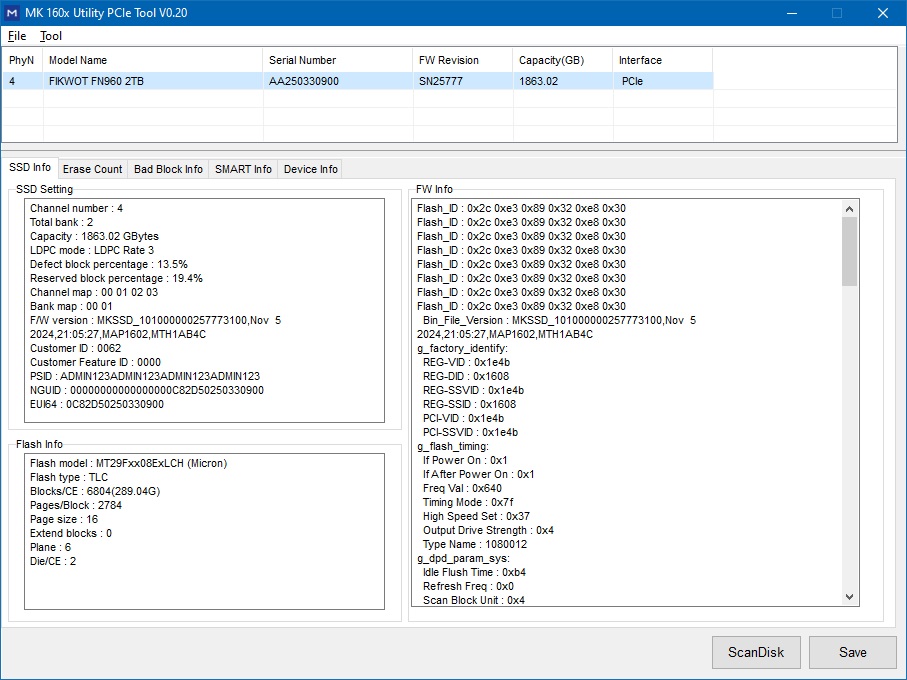The image size is (907, 680).
Task: Click the MK app icon in title bar
Action: tap(12, 13)
